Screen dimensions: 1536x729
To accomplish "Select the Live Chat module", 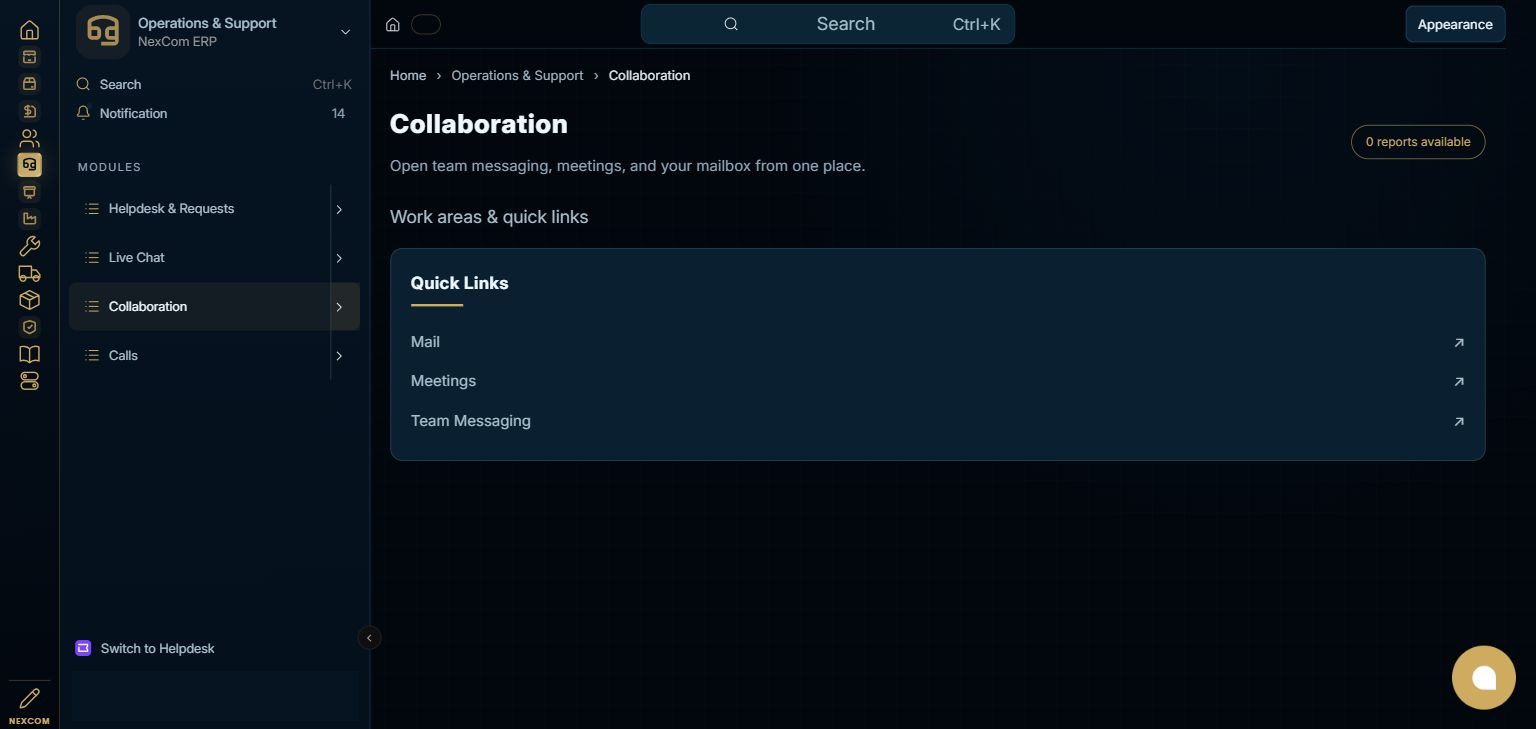I will pyautogui.click(x=200, y=258).
